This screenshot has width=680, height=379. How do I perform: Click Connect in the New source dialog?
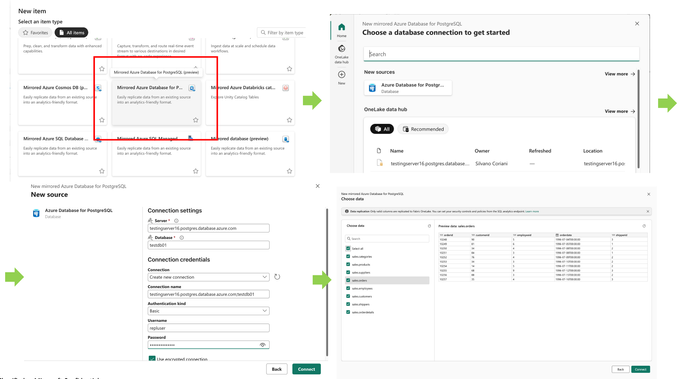pyautogui.click(x=307, y=369)
